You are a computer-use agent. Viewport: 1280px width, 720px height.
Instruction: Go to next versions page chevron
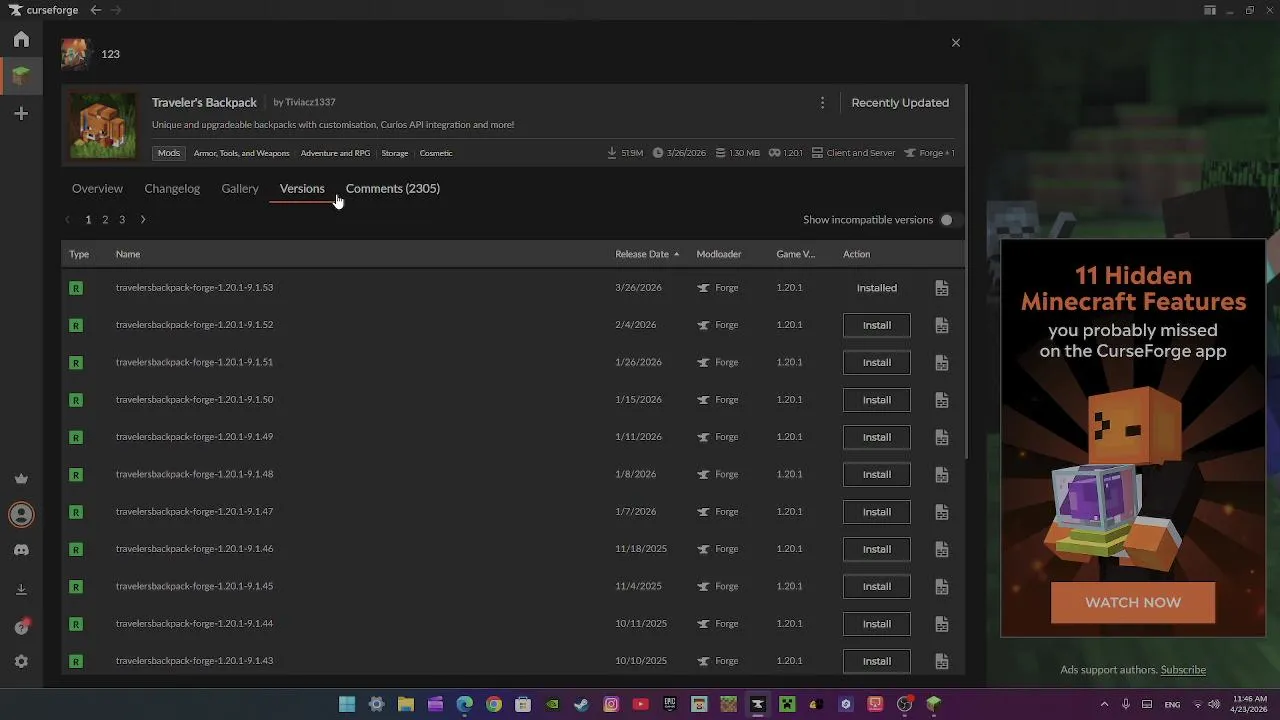[x=143, y=220]
